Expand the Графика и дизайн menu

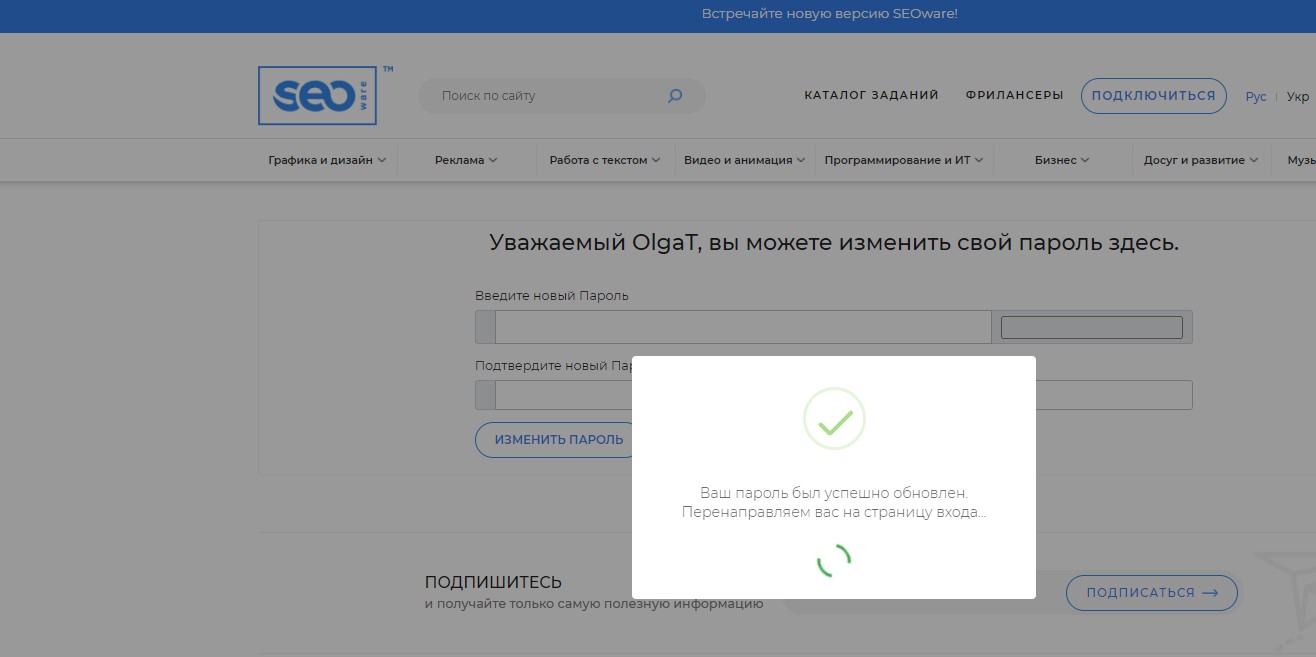tap(327, 160)
